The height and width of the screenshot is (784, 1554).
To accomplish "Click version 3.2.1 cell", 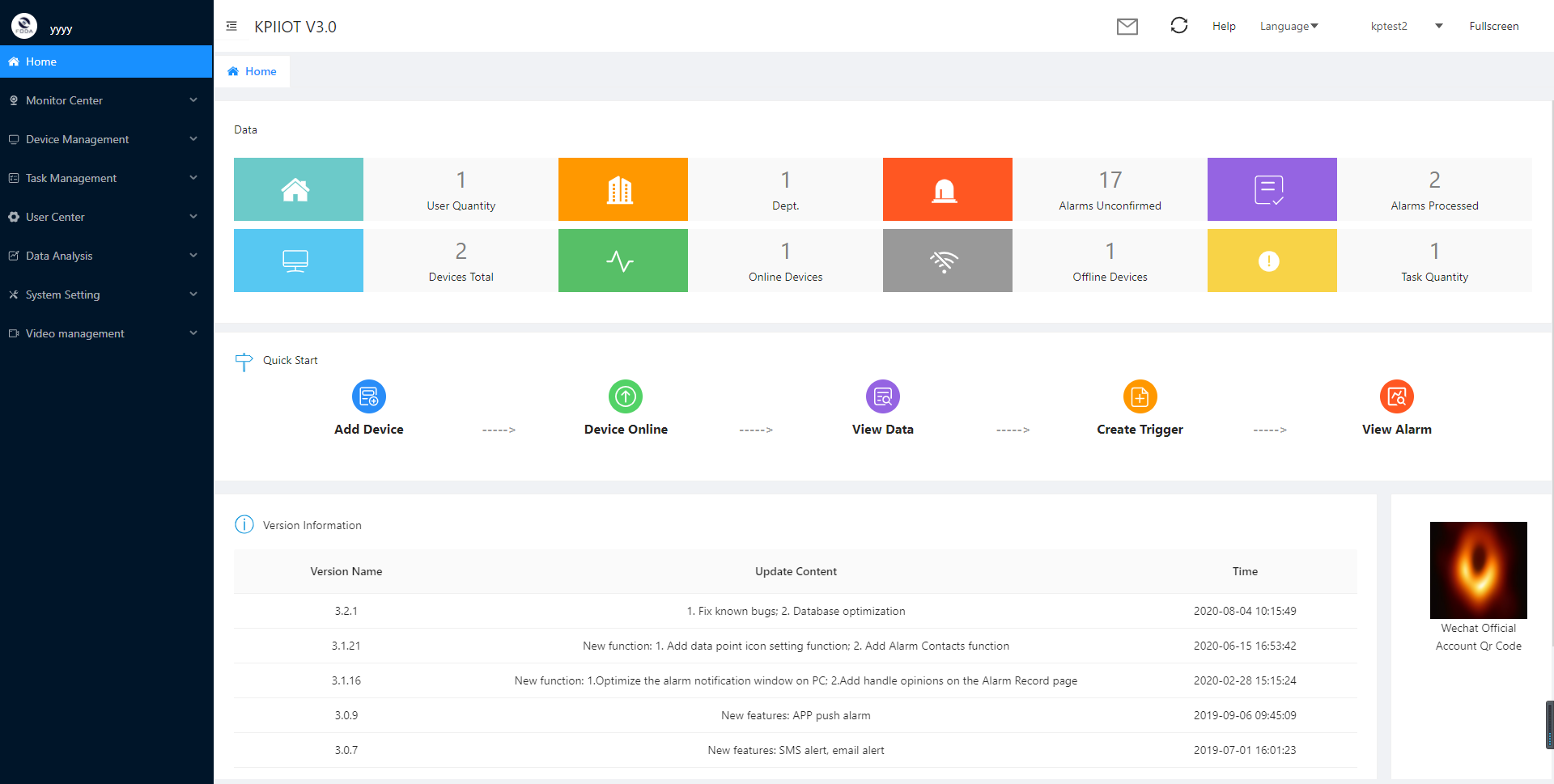I will click(346, 611).
